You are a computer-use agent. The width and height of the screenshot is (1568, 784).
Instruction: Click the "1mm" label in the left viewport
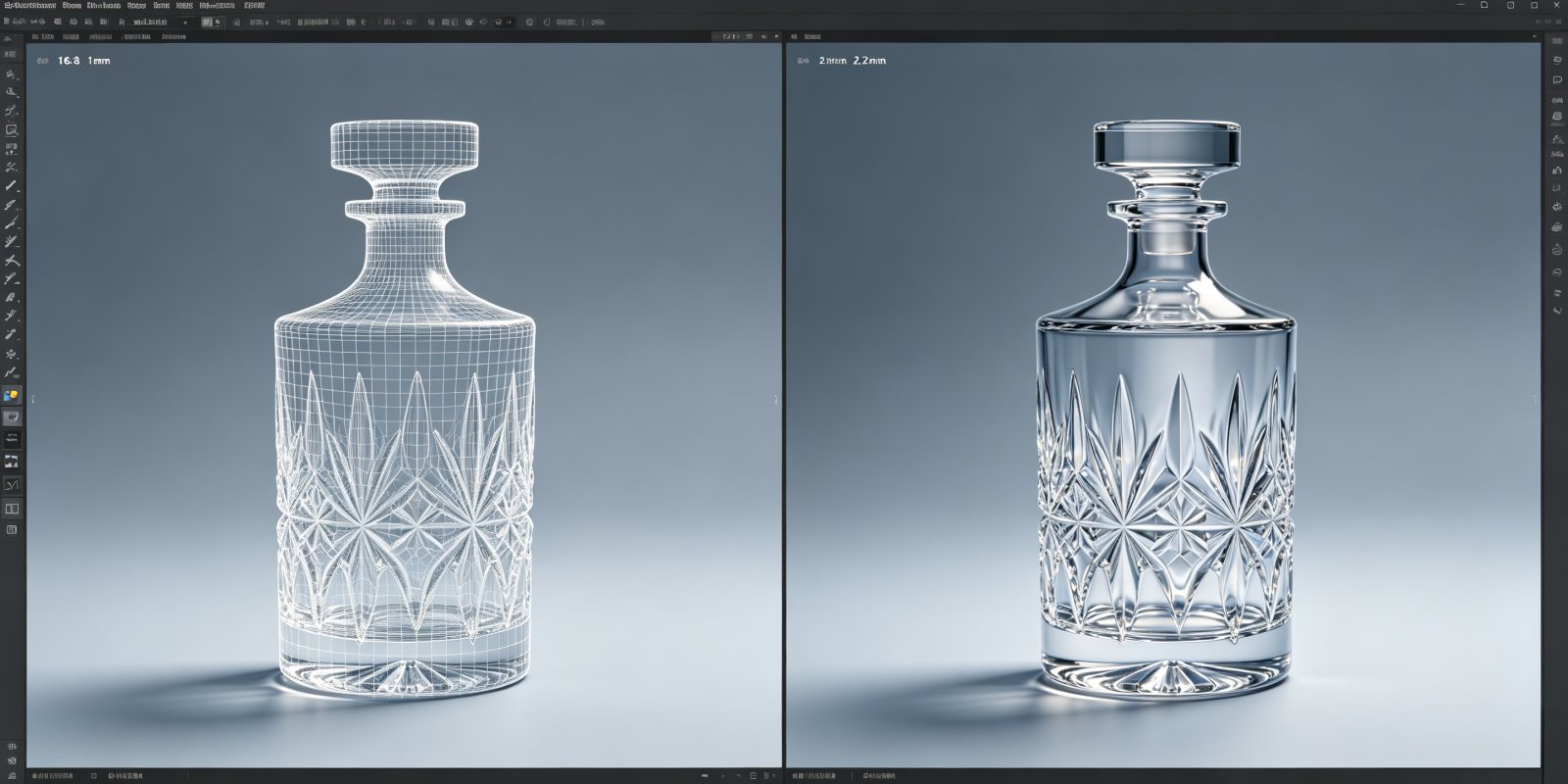point(99,61)
